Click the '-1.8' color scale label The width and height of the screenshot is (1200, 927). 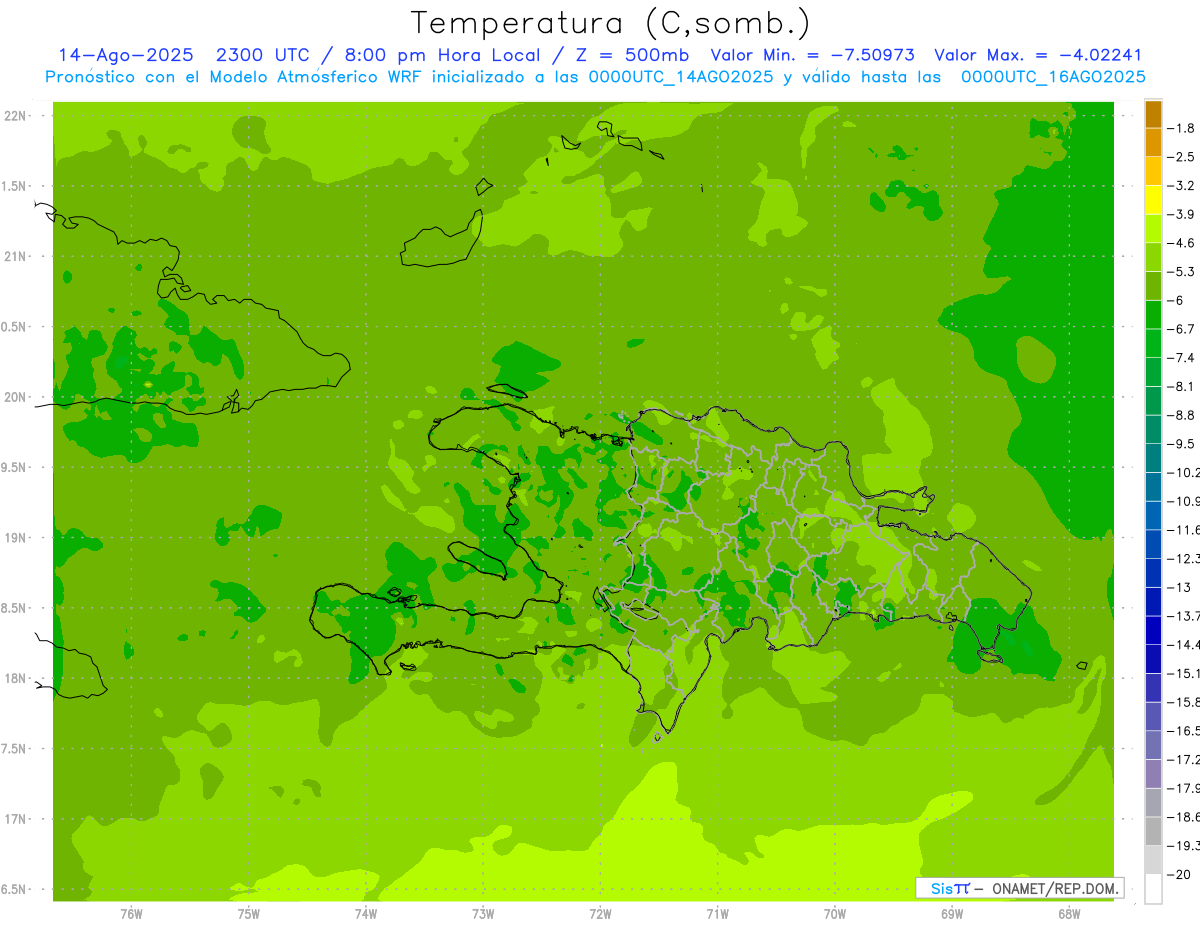(1182, 128)
